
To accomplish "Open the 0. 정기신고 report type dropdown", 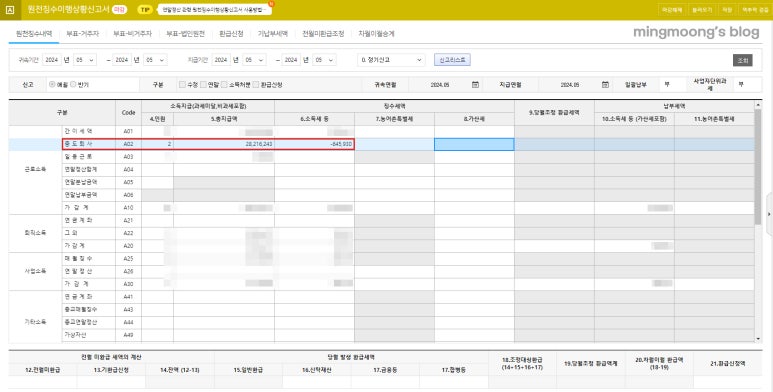I will pyautogui.click(x=391, y=60).
